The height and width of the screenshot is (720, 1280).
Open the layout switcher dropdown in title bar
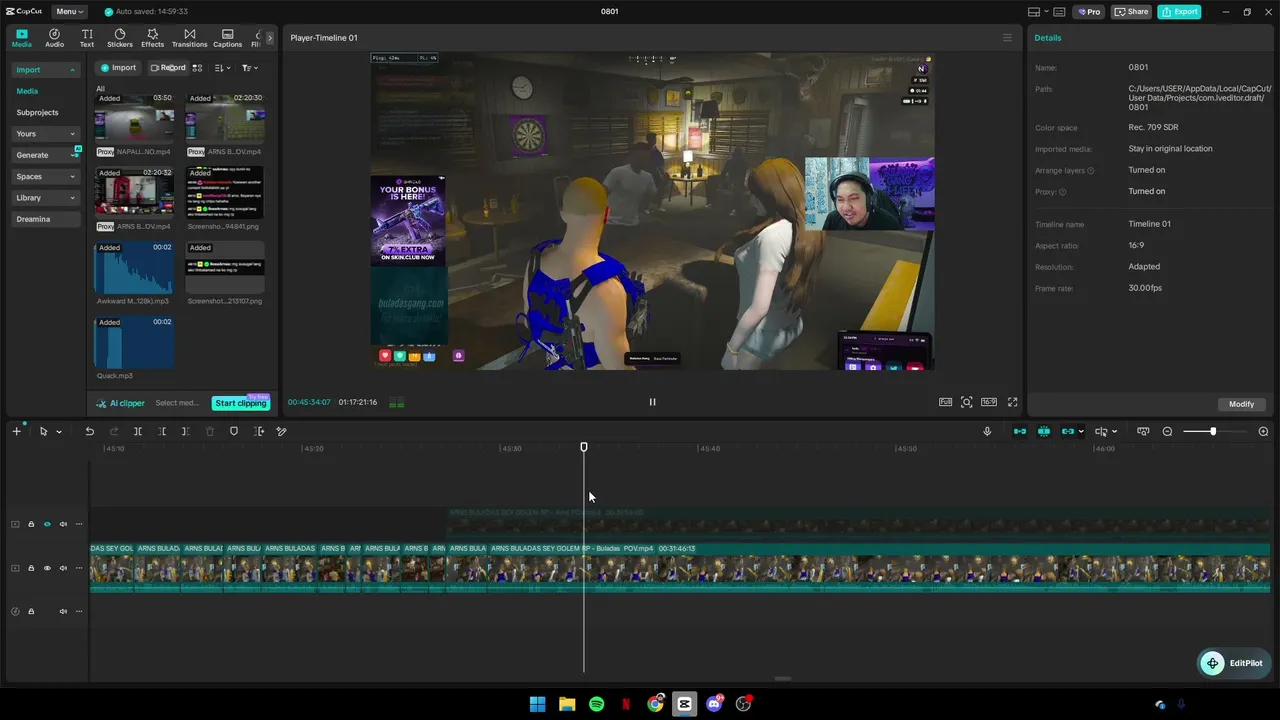1037,12
